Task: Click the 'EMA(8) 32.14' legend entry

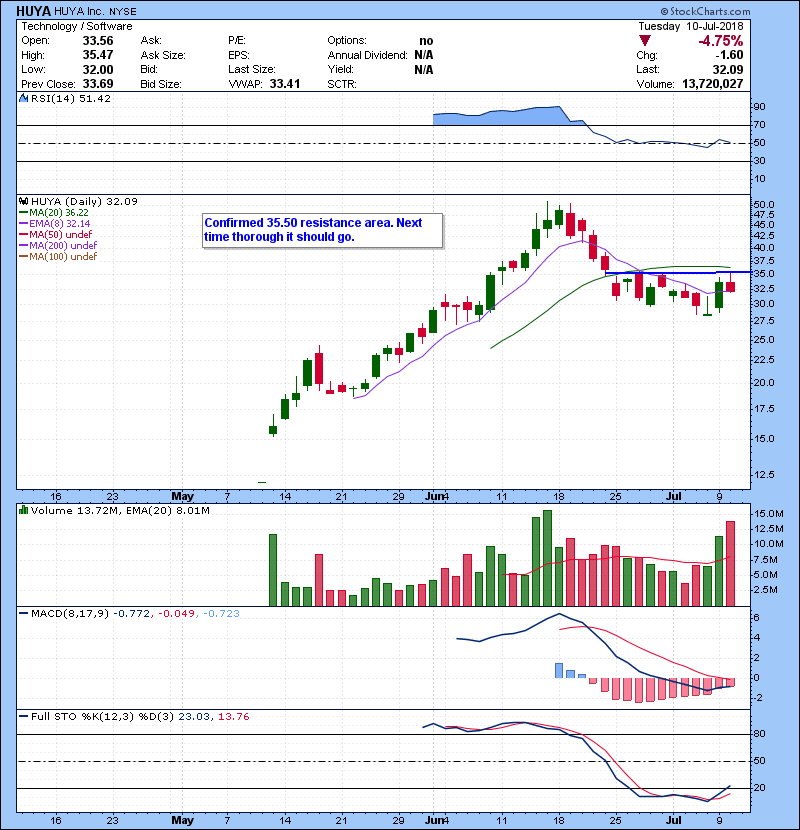Action: tap(60, 223)
